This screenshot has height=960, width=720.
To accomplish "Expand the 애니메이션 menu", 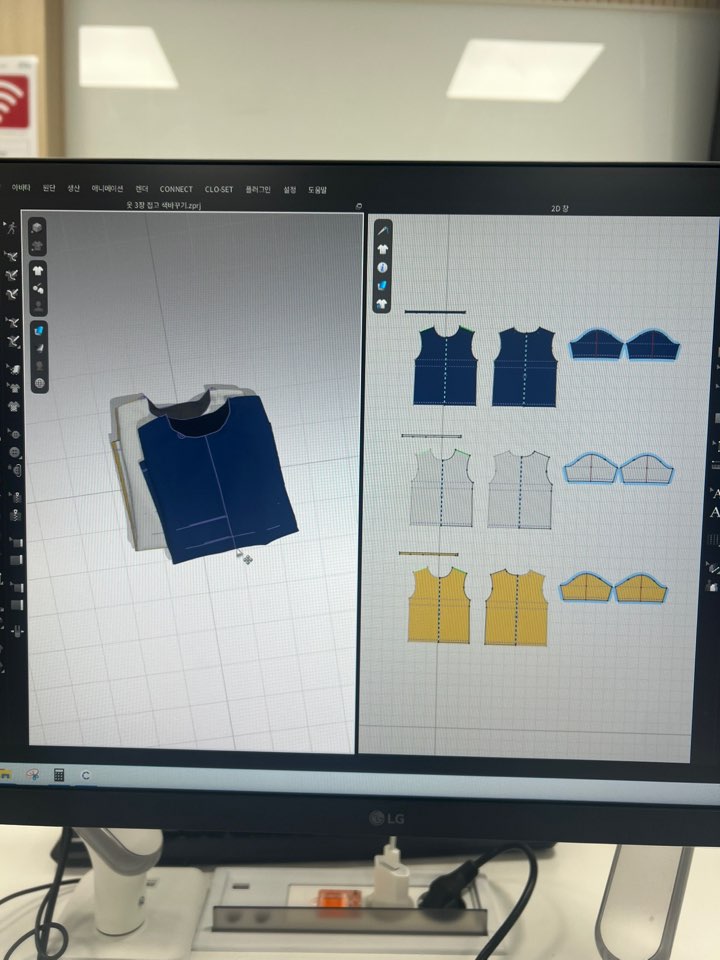I will click(x=107, y=188).
